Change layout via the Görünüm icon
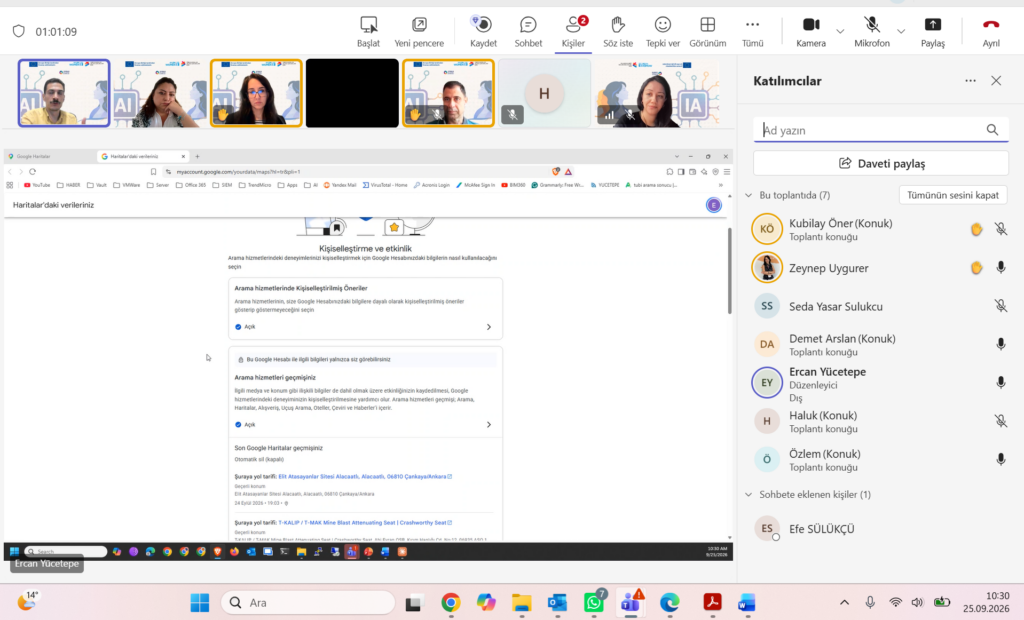 (x=707, y=25)
